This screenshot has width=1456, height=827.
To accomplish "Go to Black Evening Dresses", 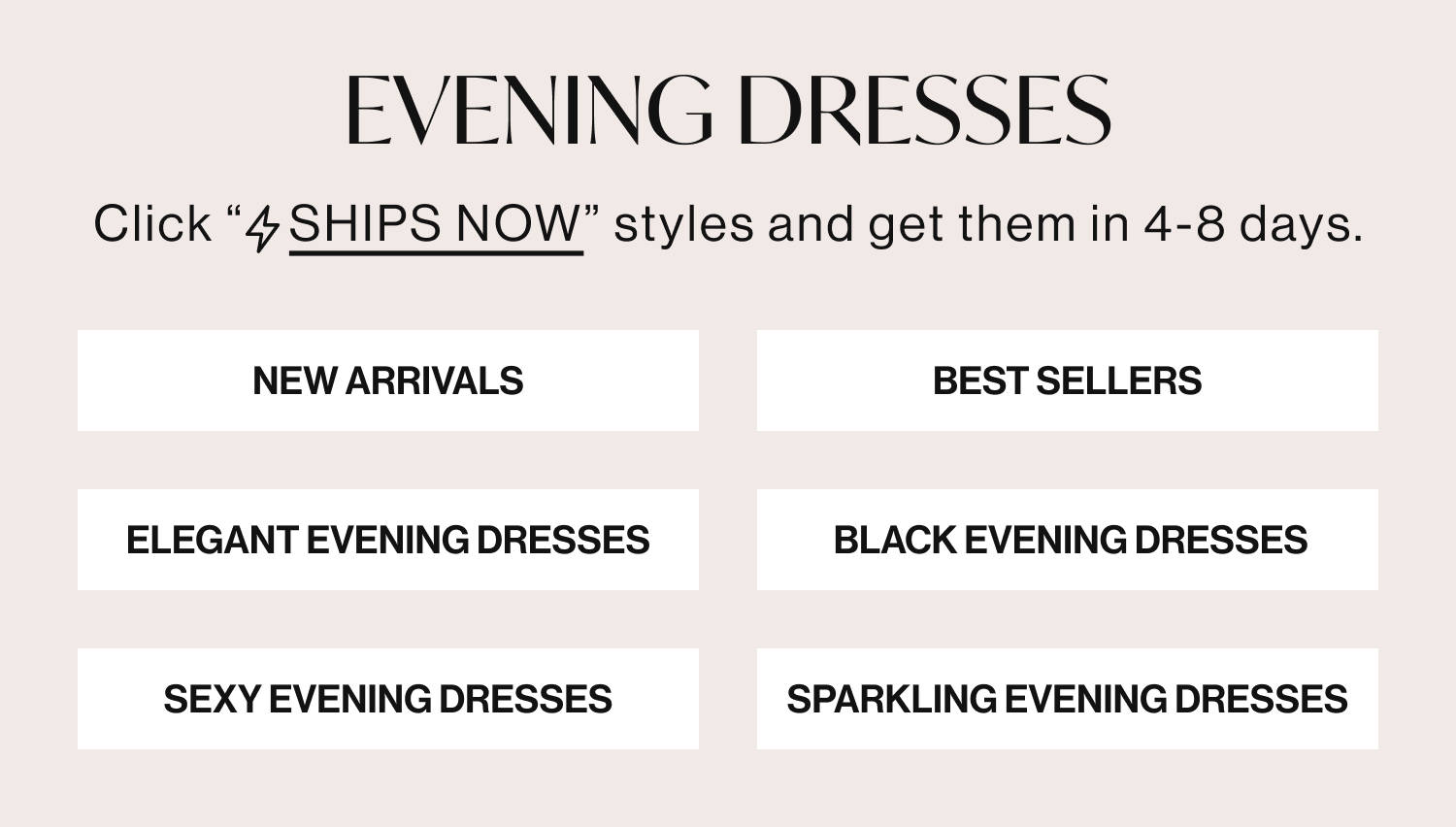I will tap(1067, 540).
